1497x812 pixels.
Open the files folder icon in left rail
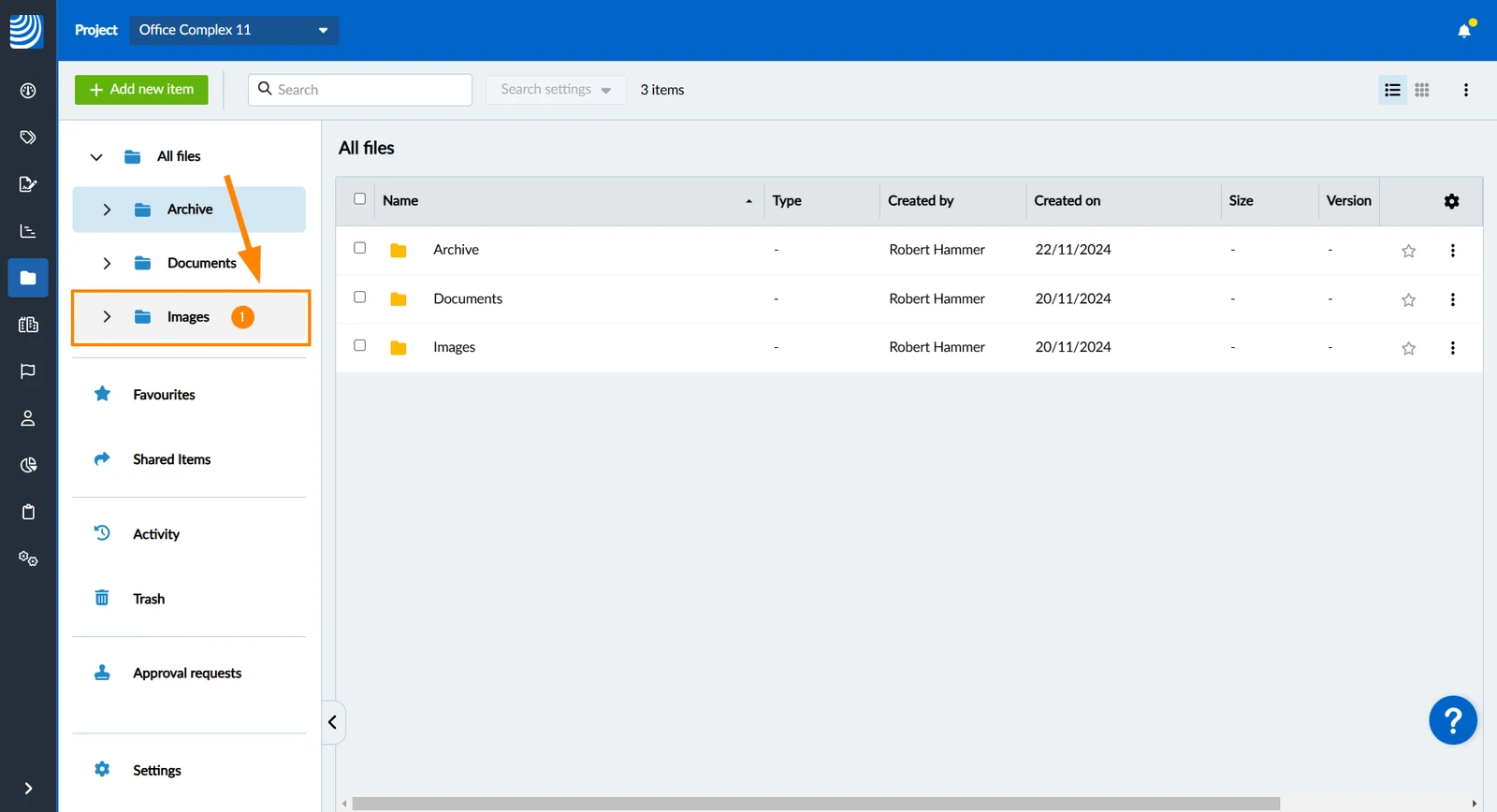pyautogui.click(x=28, y=278)
